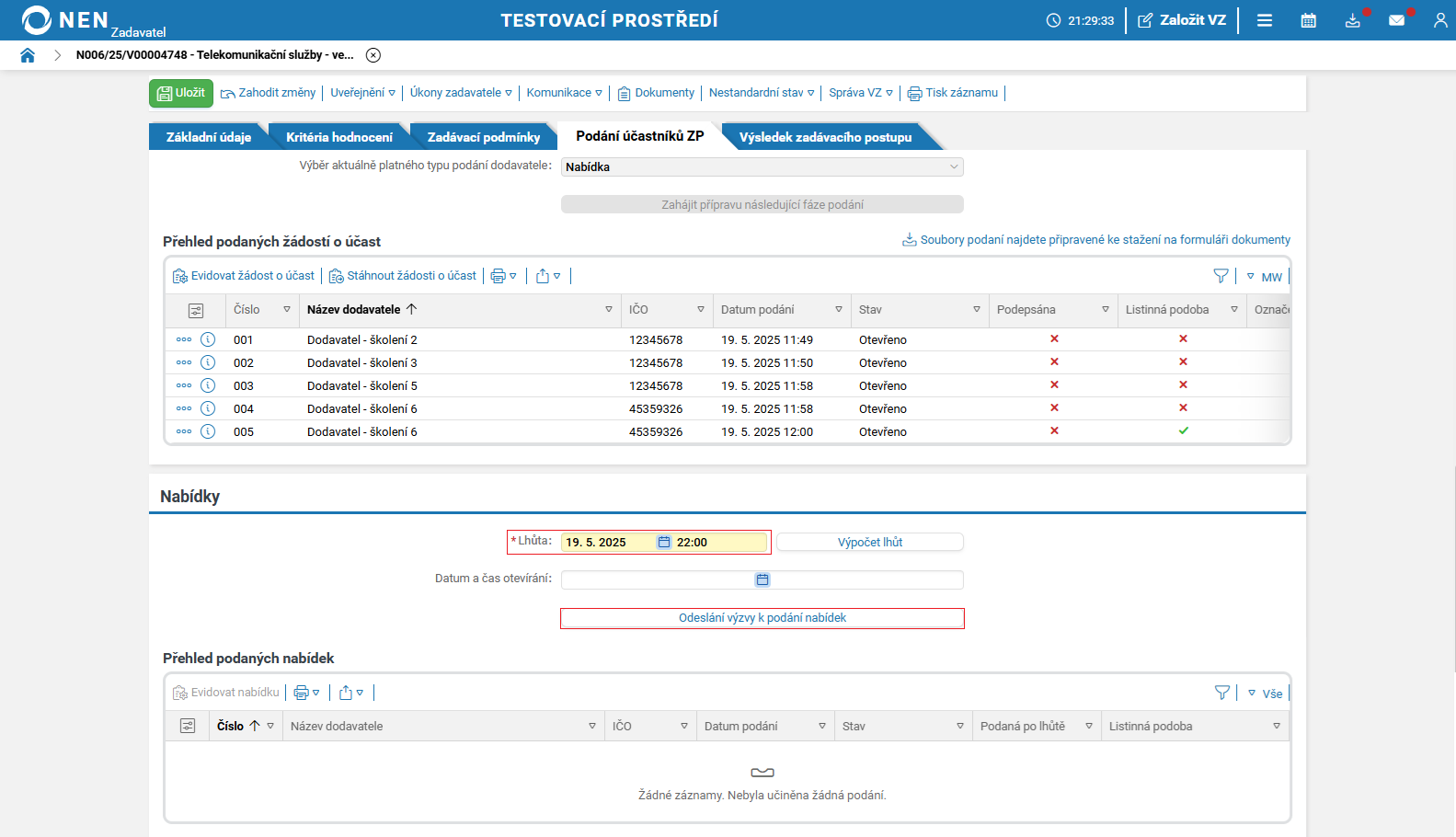Click the Datum a čas otevírání field
1456x837 pixels.
[x=762, y=579]
